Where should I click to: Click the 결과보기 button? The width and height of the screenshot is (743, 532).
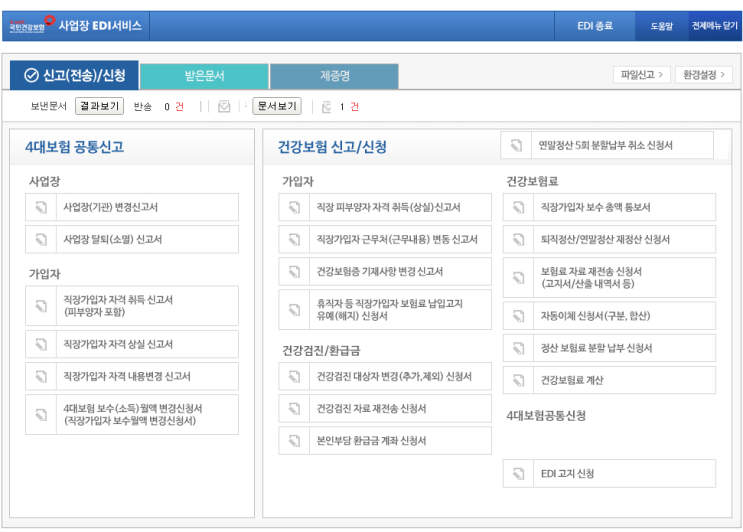[100, 106]
